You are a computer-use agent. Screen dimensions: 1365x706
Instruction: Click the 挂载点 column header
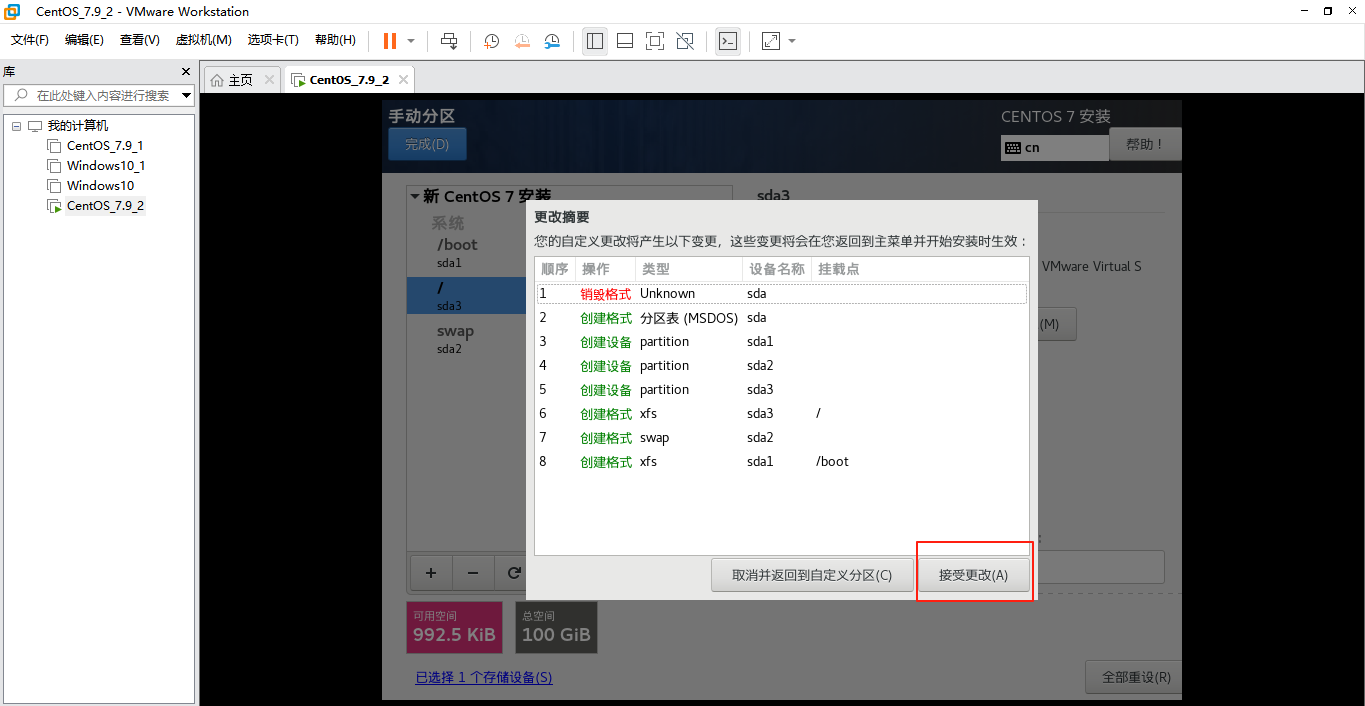[919, 269]
